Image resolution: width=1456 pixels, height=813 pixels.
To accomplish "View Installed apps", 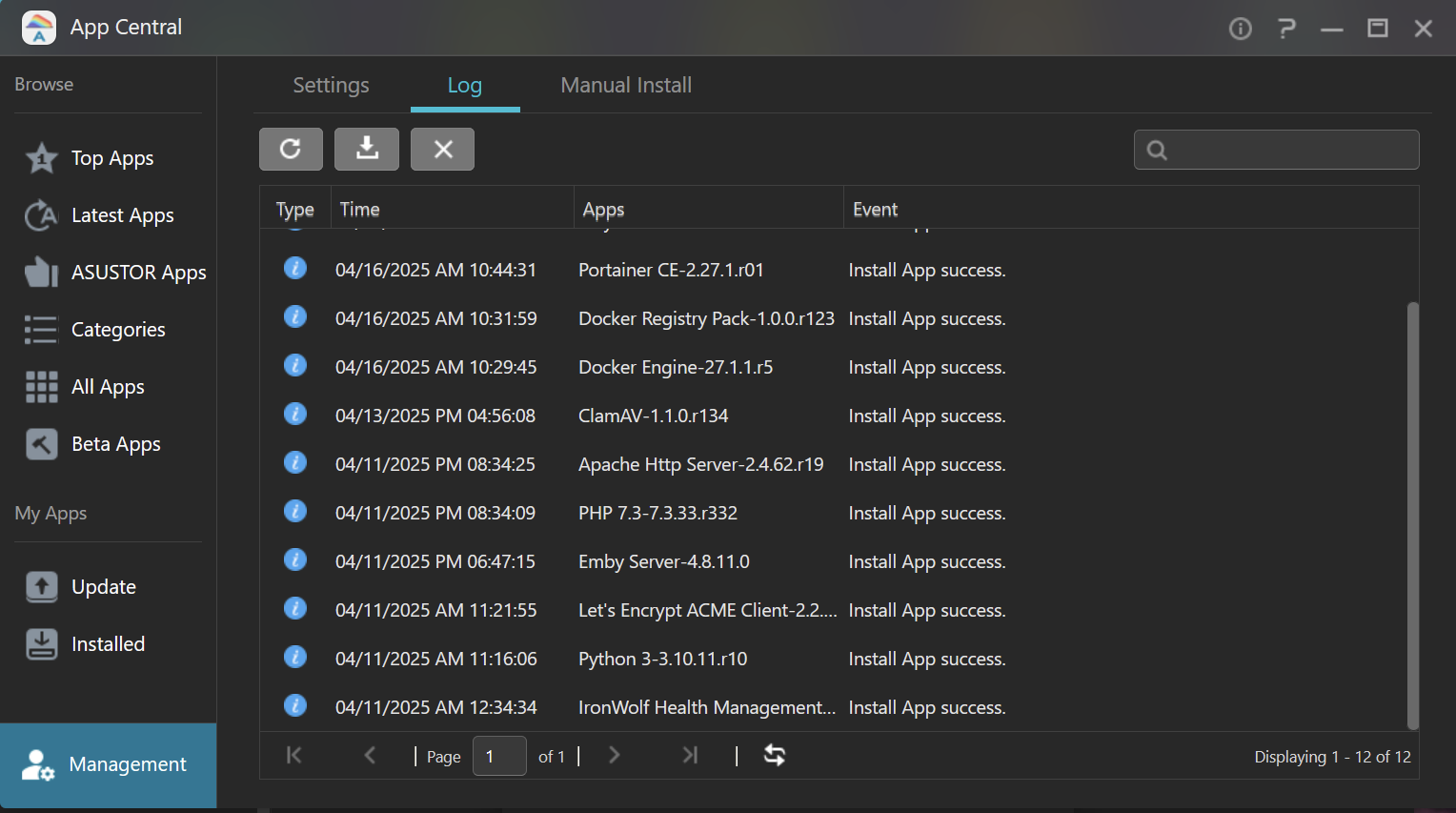I will tap(108, 644).
